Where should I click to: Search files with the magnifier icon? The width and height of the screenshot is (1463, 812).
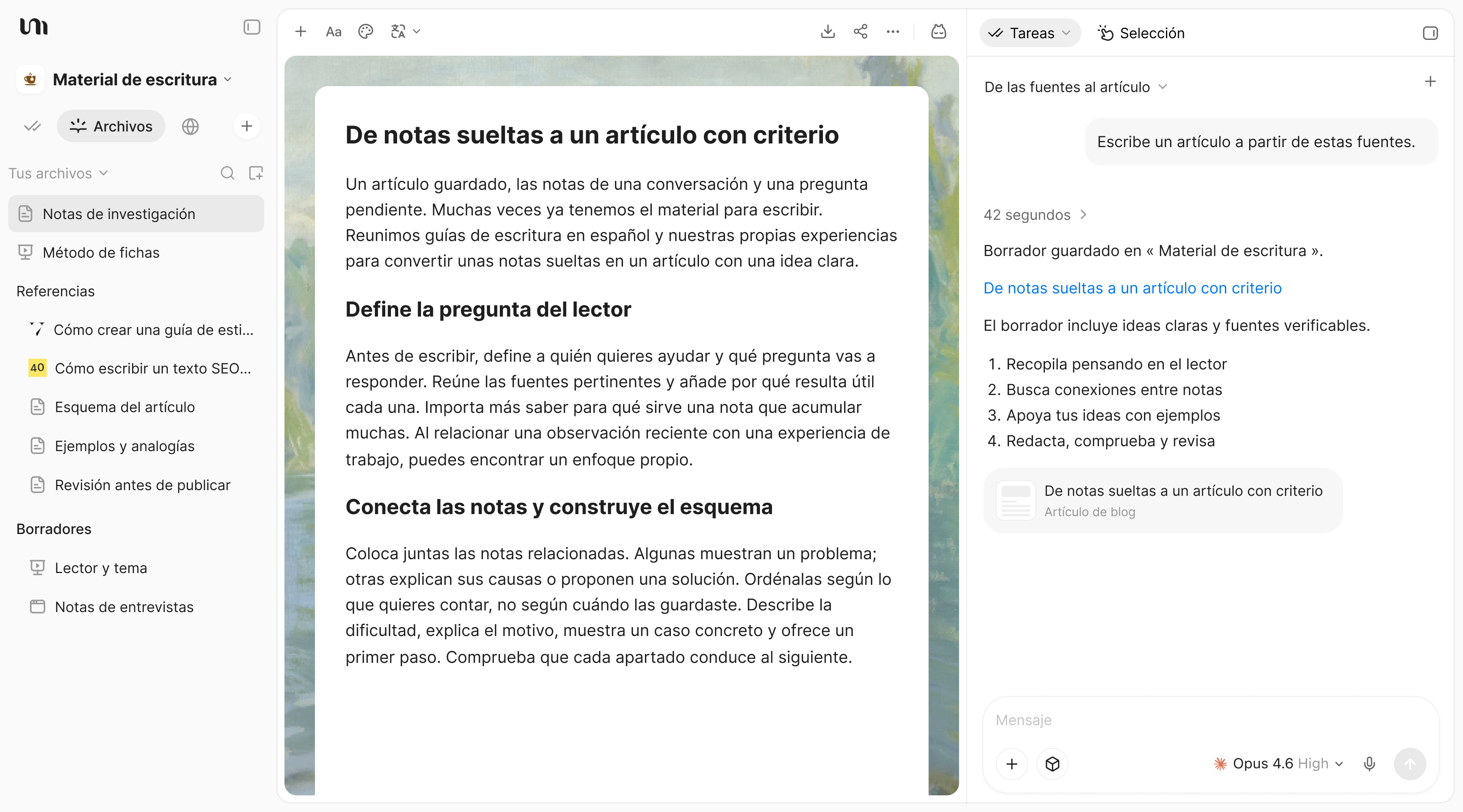[x=227, y=173]
